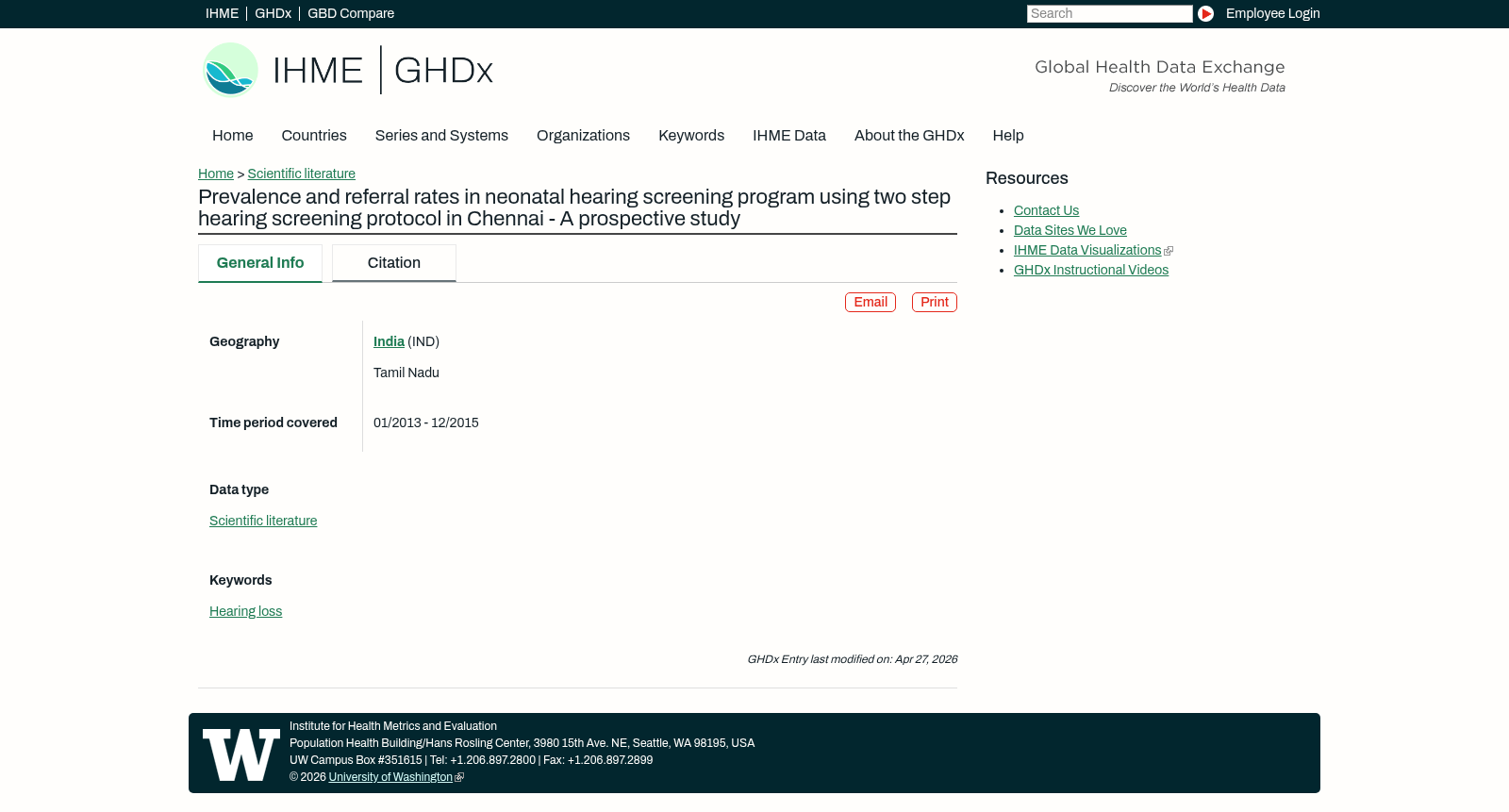Open IHME Data Visualizations link
The height and width of the screenshot is (812, 1509).
coord(1087,250)
